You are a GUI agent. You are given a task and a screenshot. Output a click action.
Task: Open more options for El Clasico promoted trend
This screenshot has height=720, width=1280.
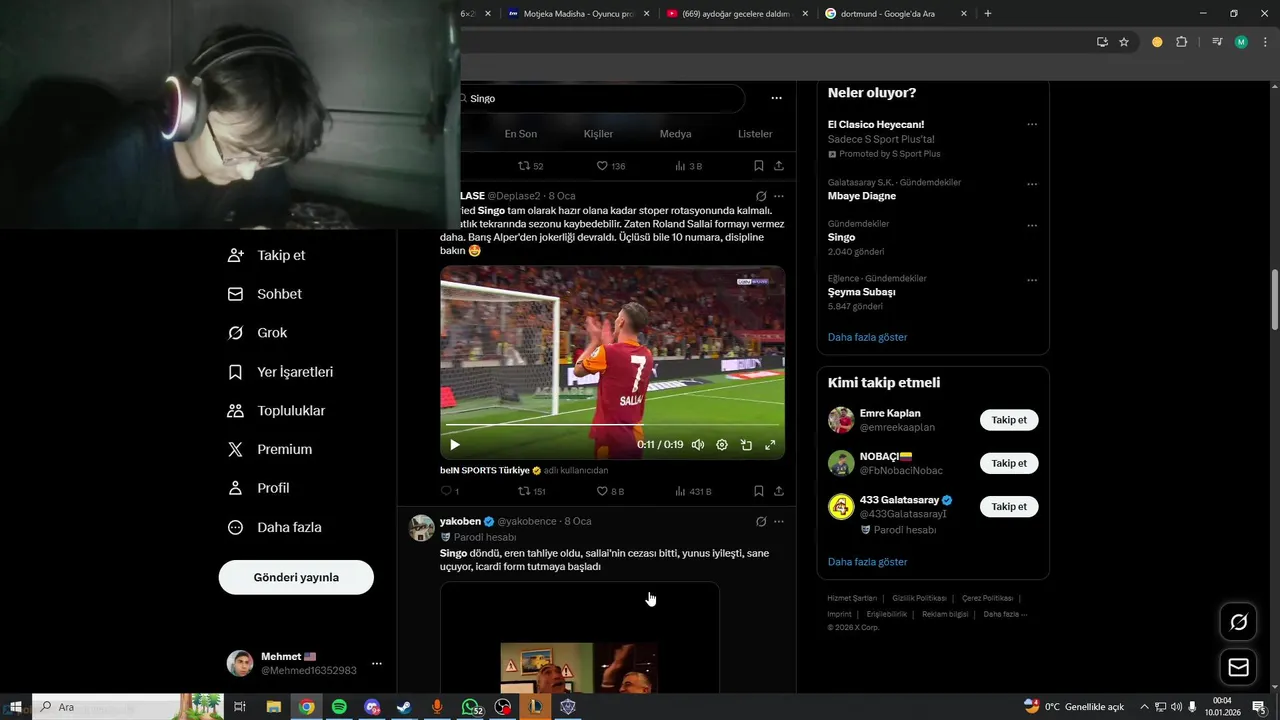coord(1032,125)
